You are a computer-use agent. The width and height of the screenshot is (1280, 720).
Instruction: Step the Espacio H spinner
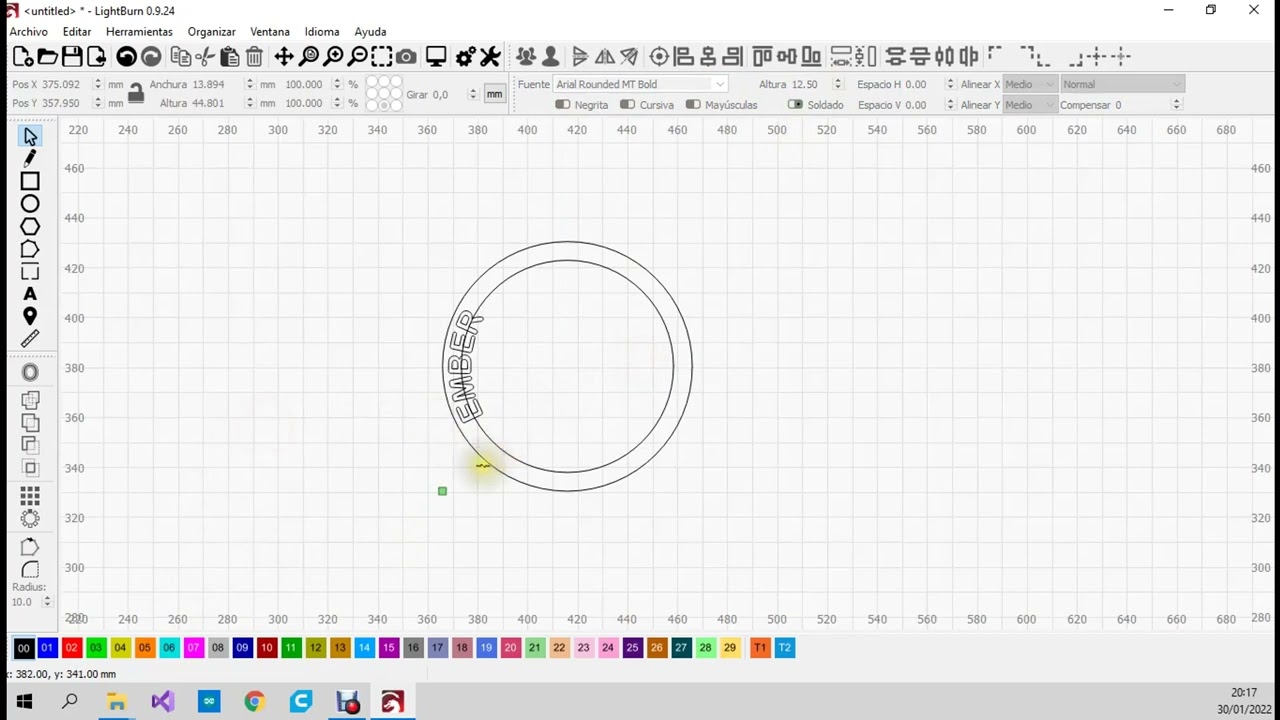(949, 84)
